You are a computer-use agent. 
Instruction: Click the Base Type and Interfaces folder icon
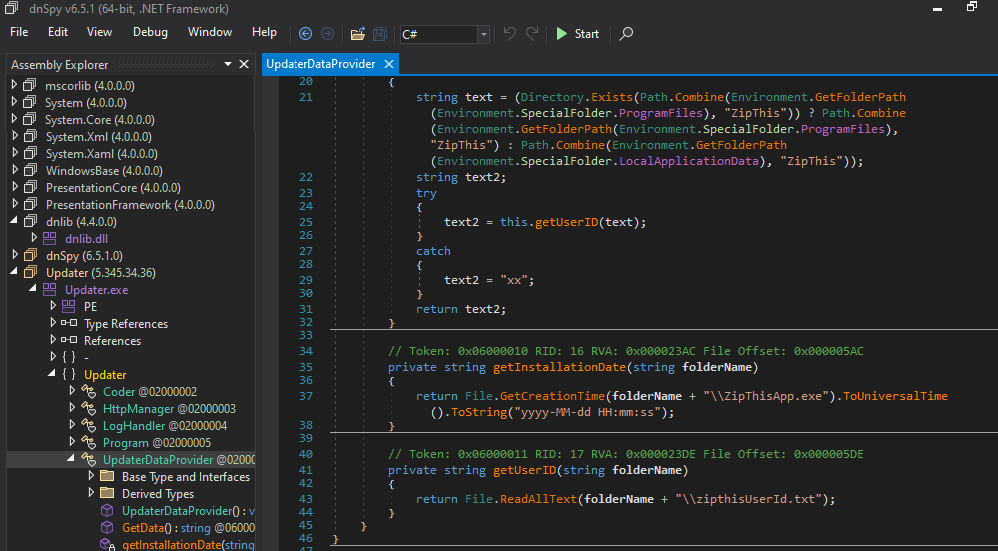[107, 477]
